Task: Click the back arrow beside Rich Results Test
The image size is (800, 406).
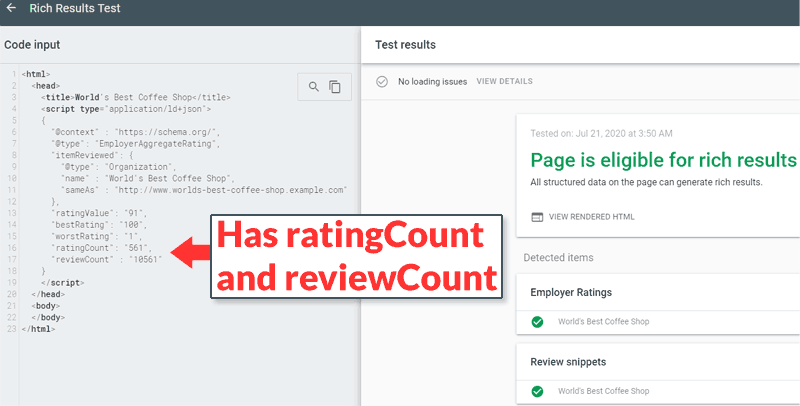Action: [11, 7]
